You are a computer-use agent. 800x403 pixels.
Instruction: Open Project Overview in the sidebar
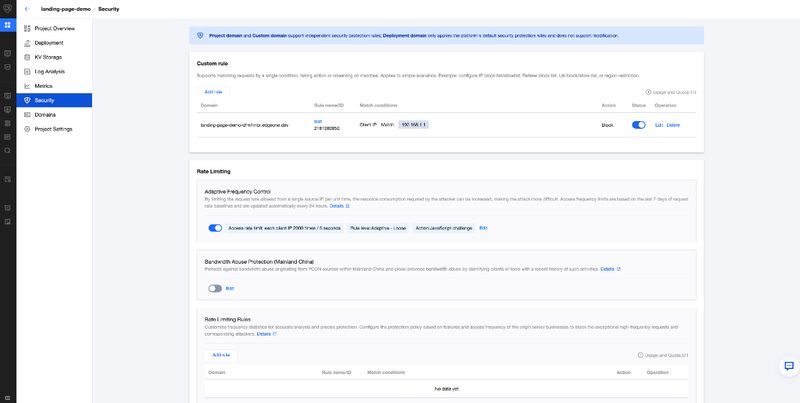tap(55, 29)
